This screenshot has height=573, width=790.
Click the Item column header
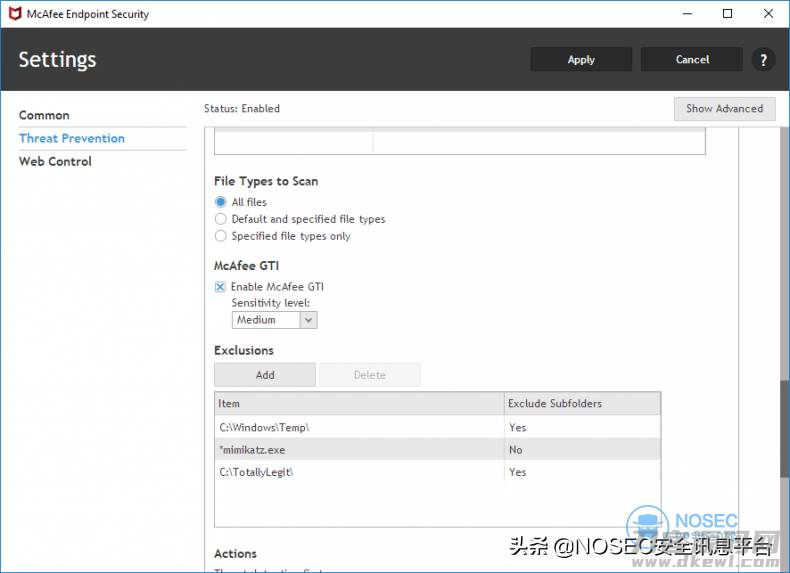click(359, 404)
